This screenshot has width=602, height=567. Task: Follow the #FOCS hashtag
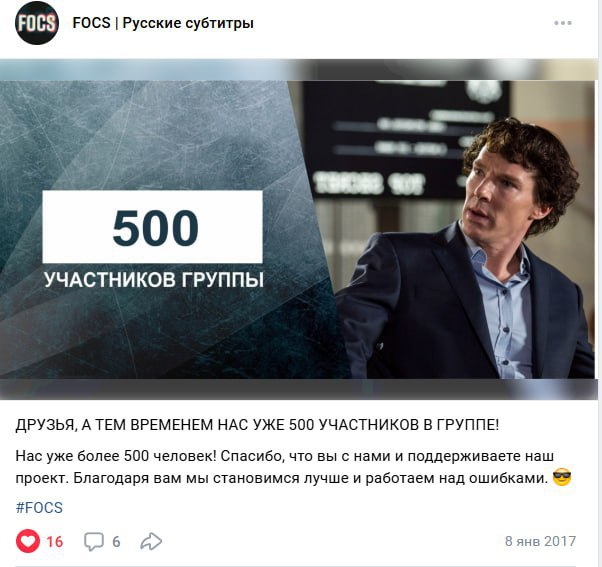click(x=39, y=507)
